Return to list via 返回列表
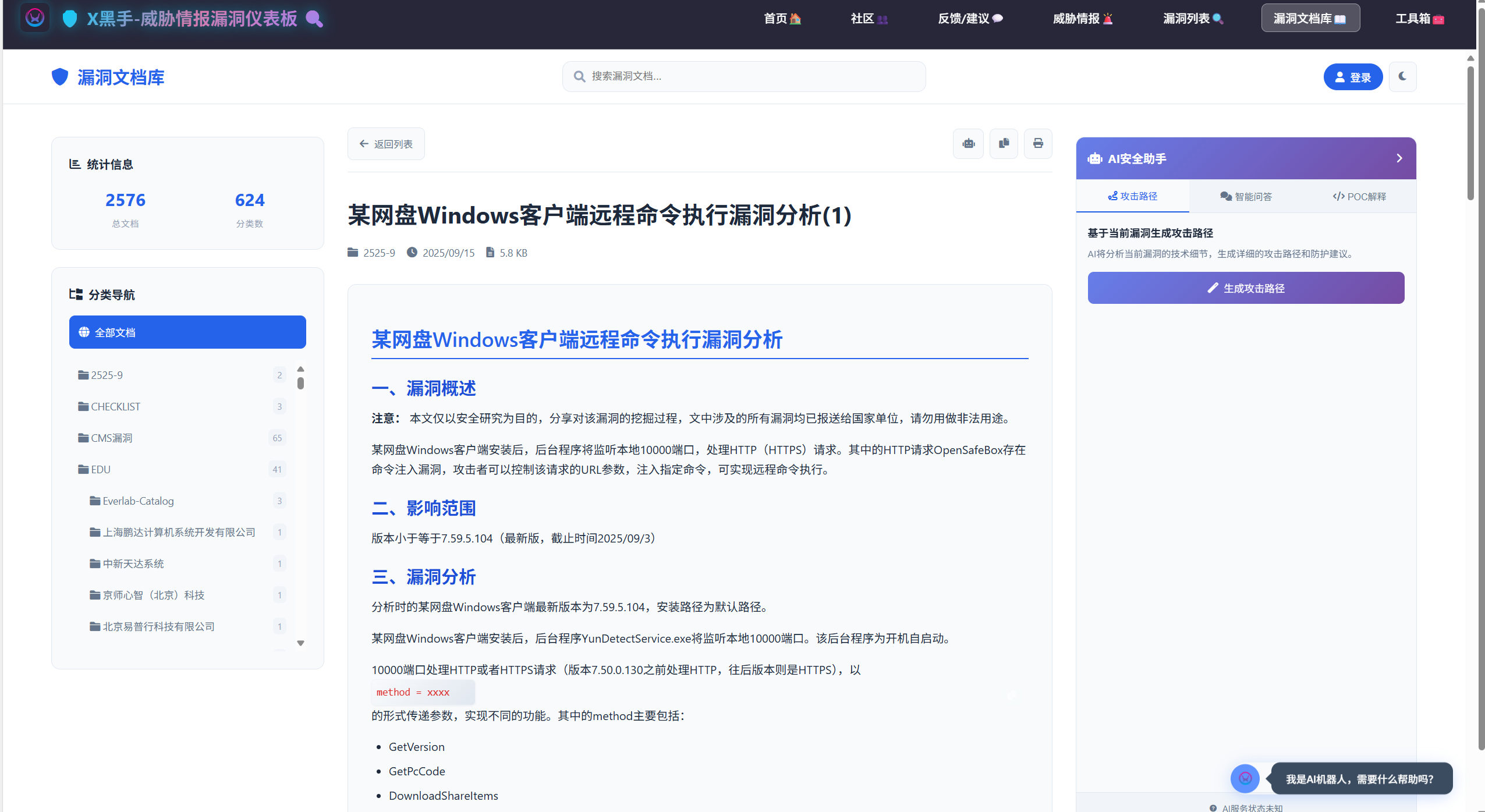The width and height of the screenshot is (1485, 812). pyautogui.click(x=386, y=143)
